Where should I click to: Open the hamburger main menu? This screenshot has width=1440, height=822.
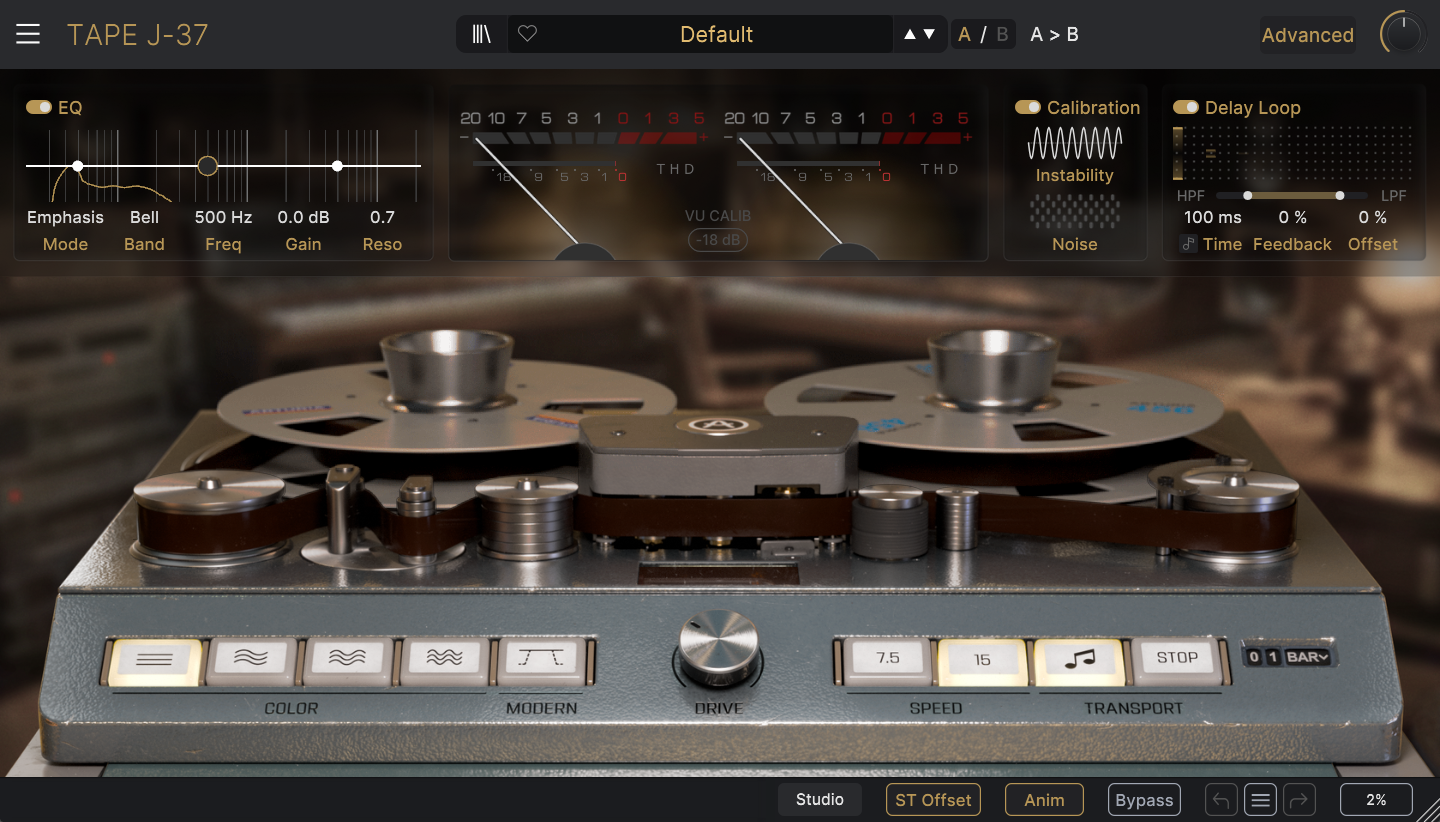click(x=28, y=35)
